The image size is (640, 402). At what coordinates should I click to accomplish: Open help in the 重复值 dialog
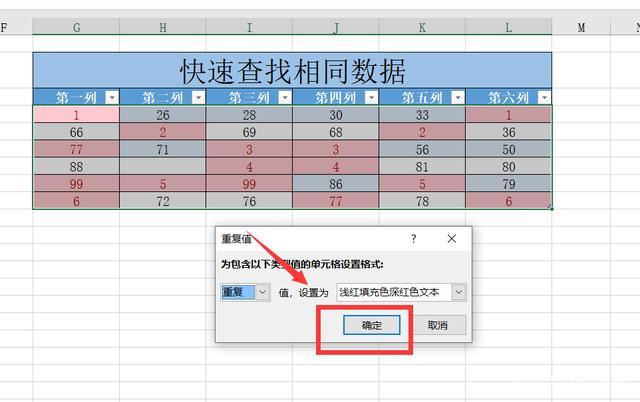tap(413, 238)
